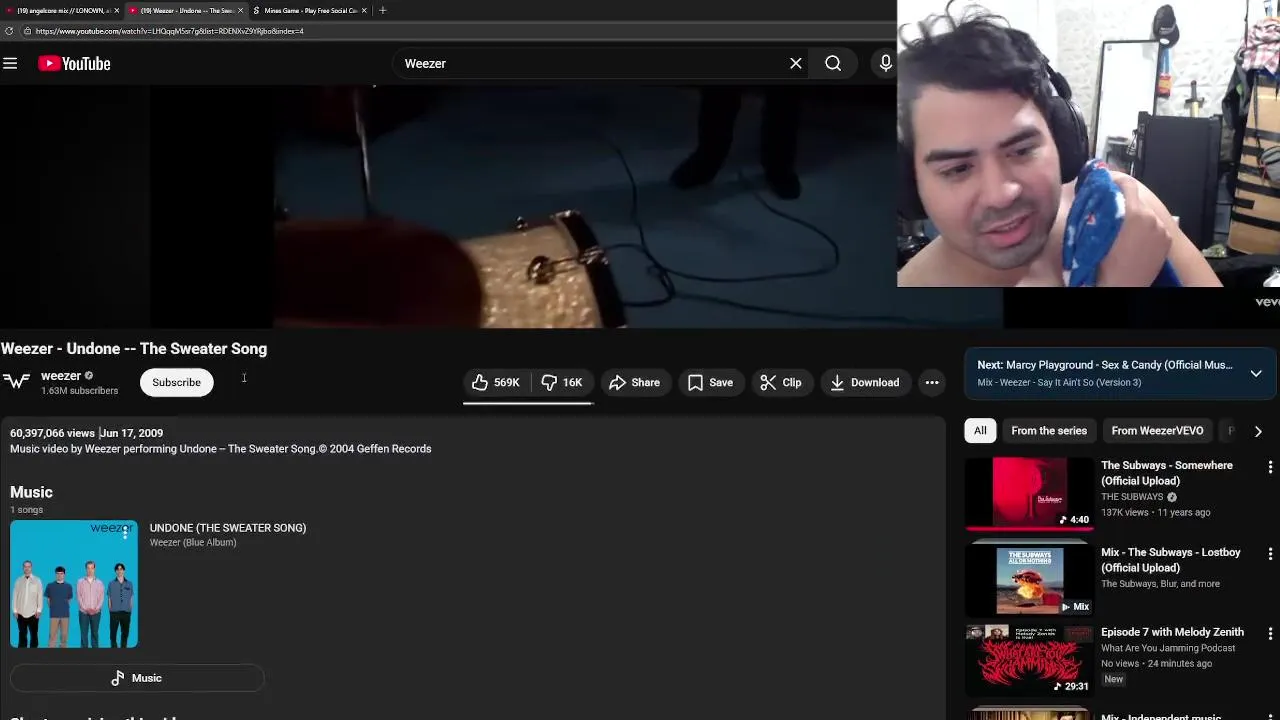Create a clip with the Clip button
1280x720 pixels.
[x=781, y=382]
